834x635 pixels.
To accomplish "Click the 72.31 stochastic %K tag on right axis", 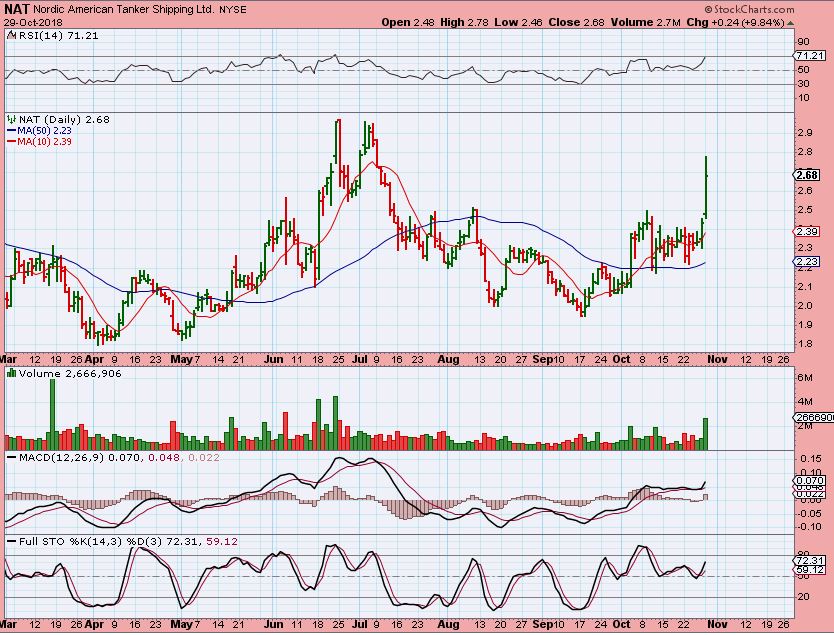I will click(x=810, y=561).
